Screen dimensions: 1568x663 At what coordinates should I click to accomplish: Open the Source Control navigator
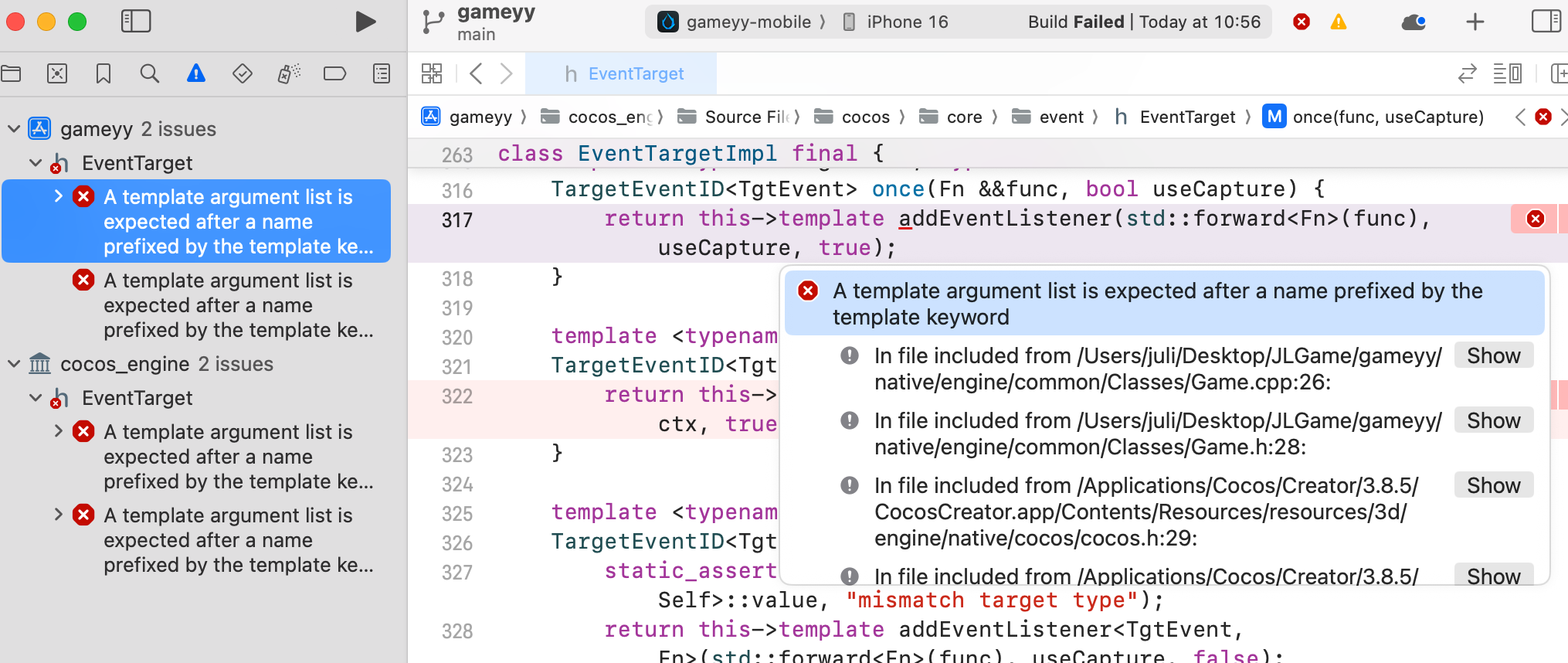57,74
